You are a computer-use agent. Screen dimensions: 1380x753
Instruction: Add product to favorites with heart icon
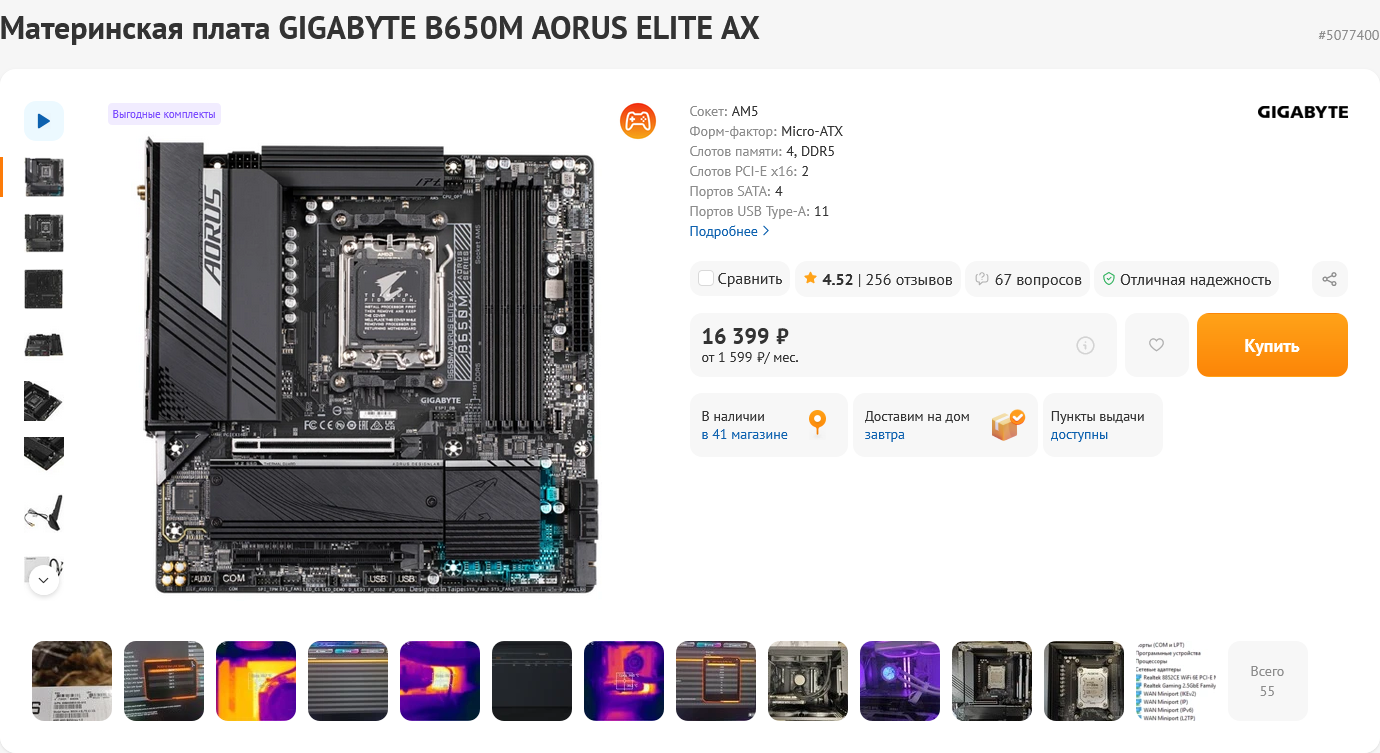click(x=1156, y=345)
